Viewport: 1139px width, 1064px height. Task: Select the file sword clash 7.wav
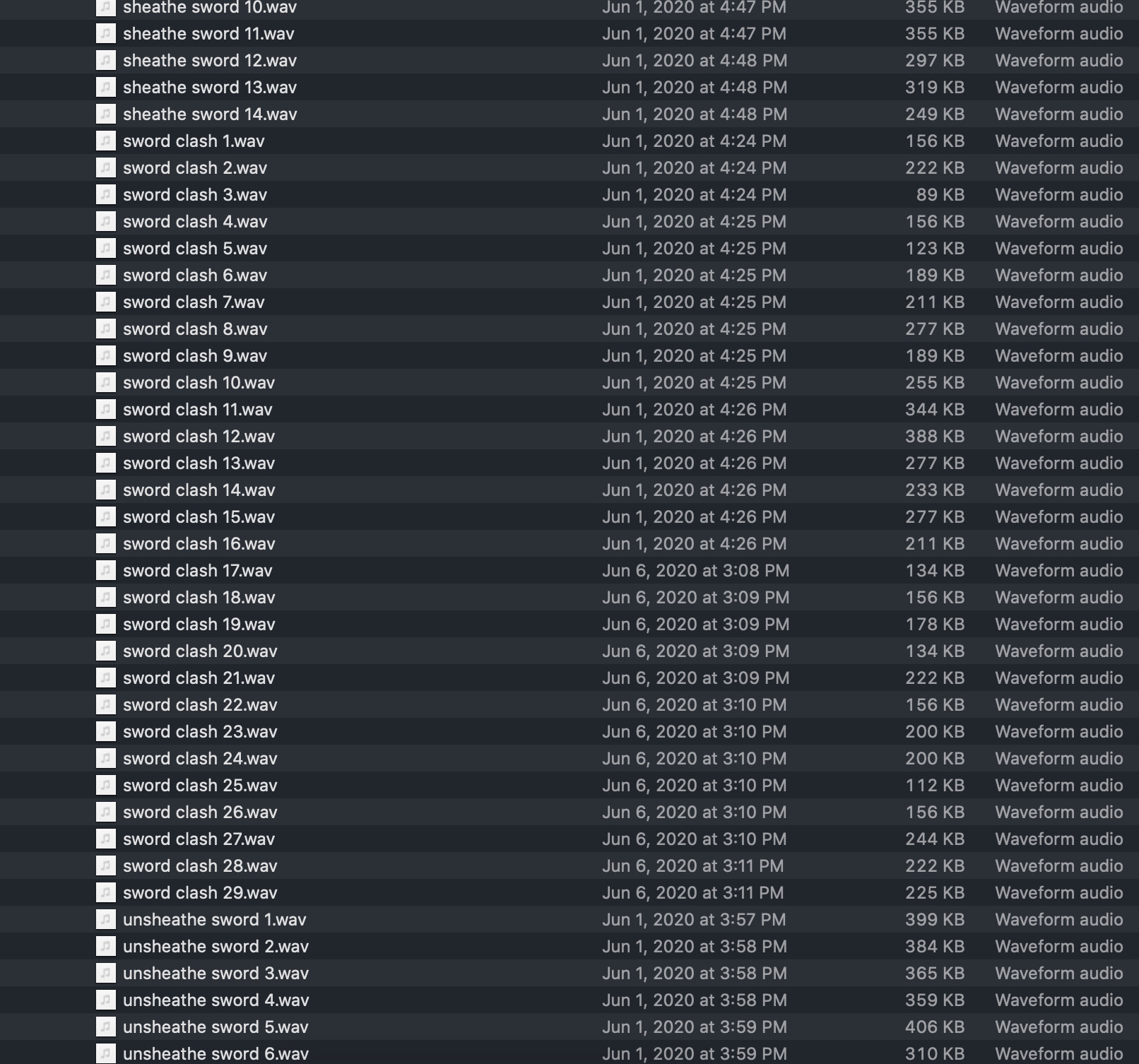(x=194, y=302)
